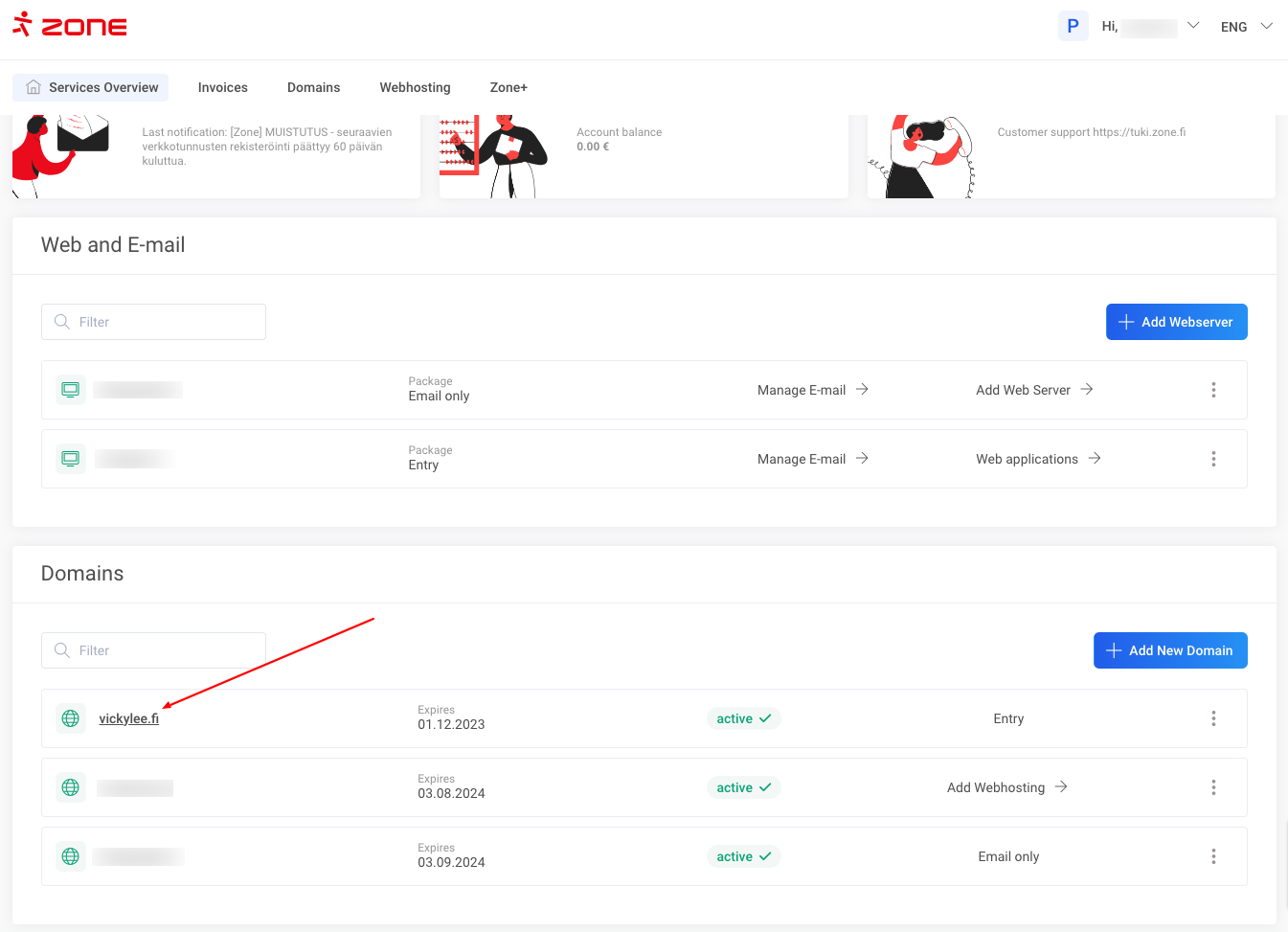Open options menu for domain expiring 03.08.2024
The width and height of the screenshot is (1288, 932).
coord(1213,787)
